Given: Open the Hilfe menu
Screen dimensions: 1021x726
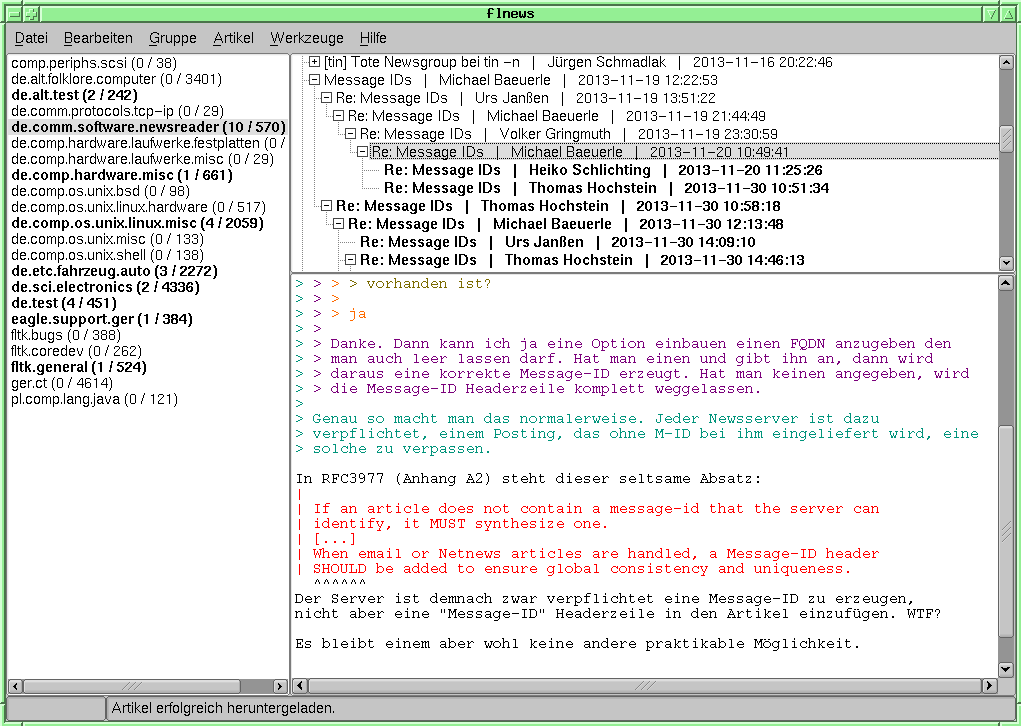Looking at the screenshot, I should pos(373,38).
